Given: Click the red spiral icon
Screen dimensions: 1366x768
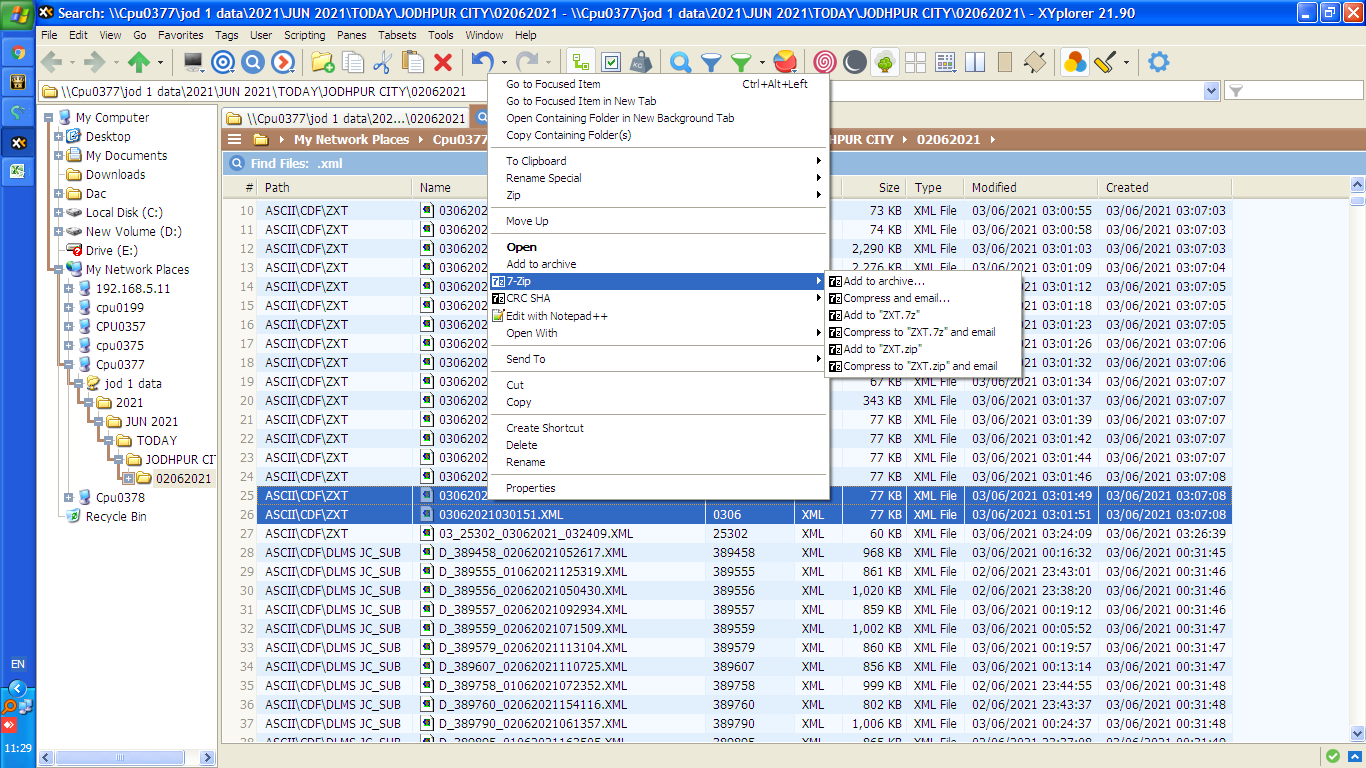Looking at the screenshot, I should pyautogui.click(x=825, y=63).
